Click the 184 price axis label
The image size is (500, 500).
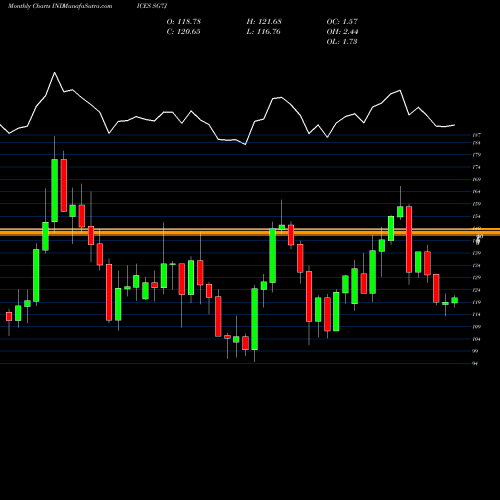tap(477, 143)
